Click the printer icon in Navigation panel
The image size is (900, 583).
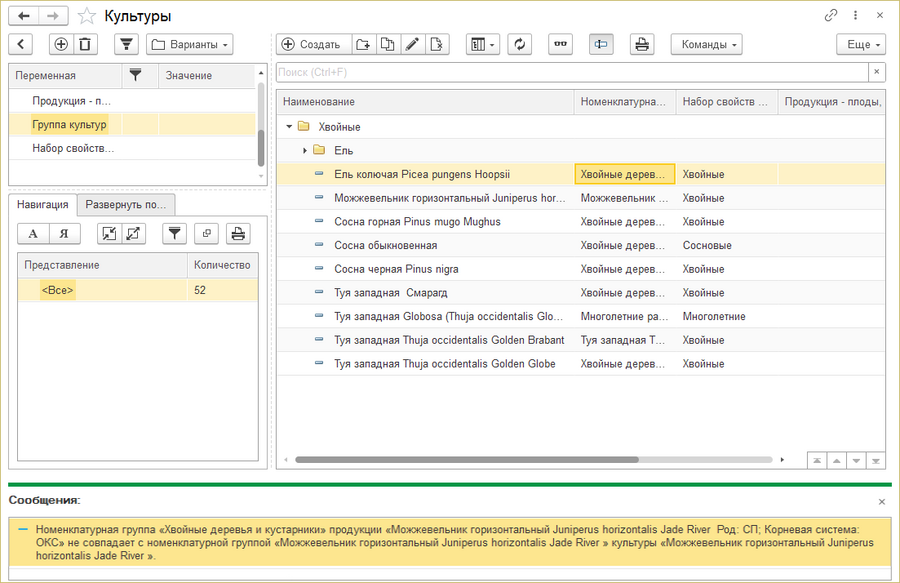point(237,233)
